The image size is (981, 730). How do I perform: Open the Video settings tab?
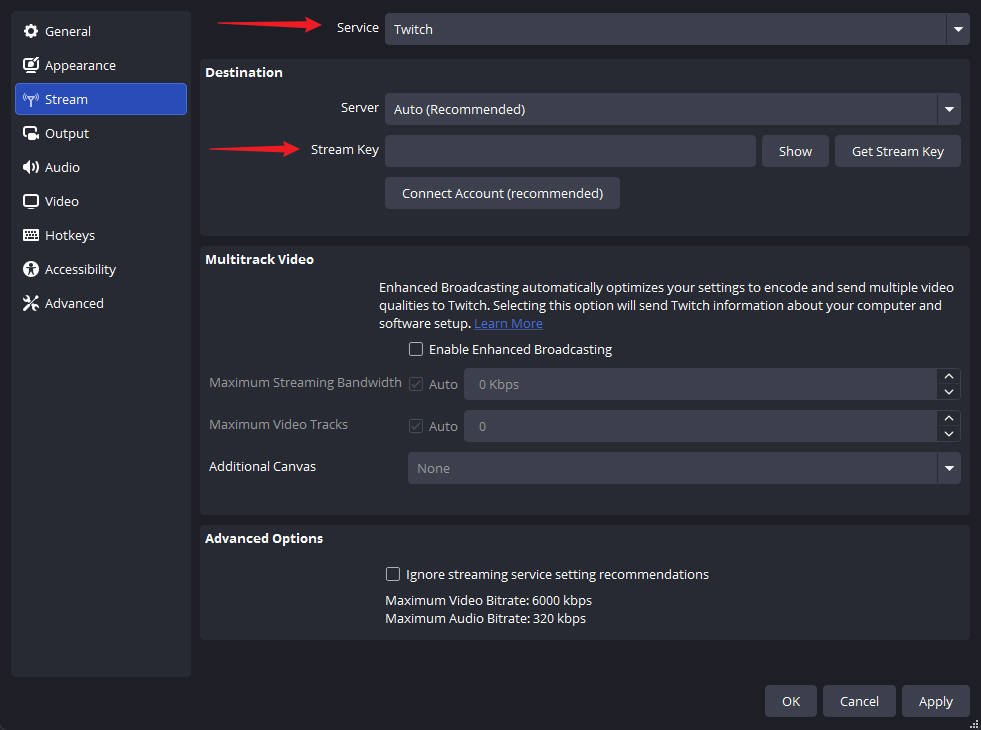pos(101,201)
